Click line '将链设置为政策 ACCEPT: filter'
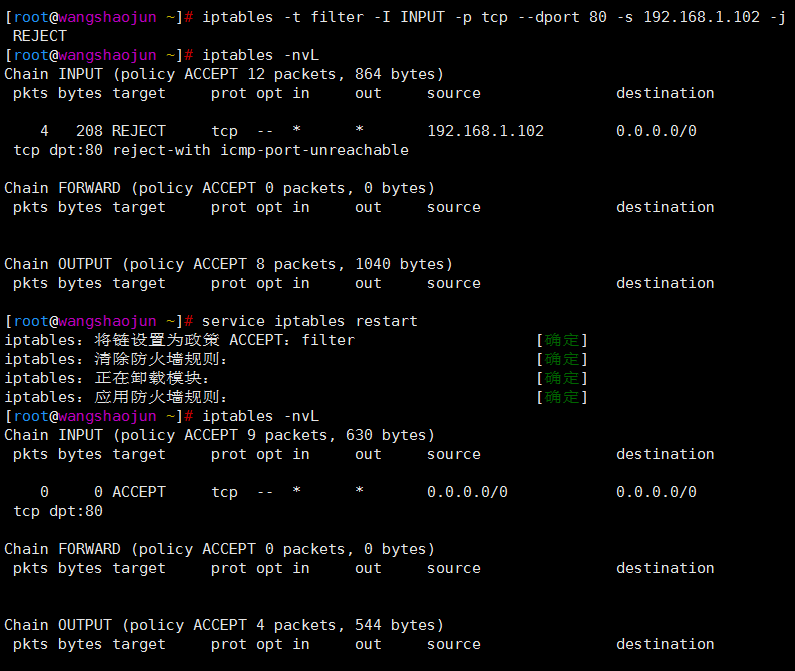Screen dimensions: 795x671 (x=224, y=340)
